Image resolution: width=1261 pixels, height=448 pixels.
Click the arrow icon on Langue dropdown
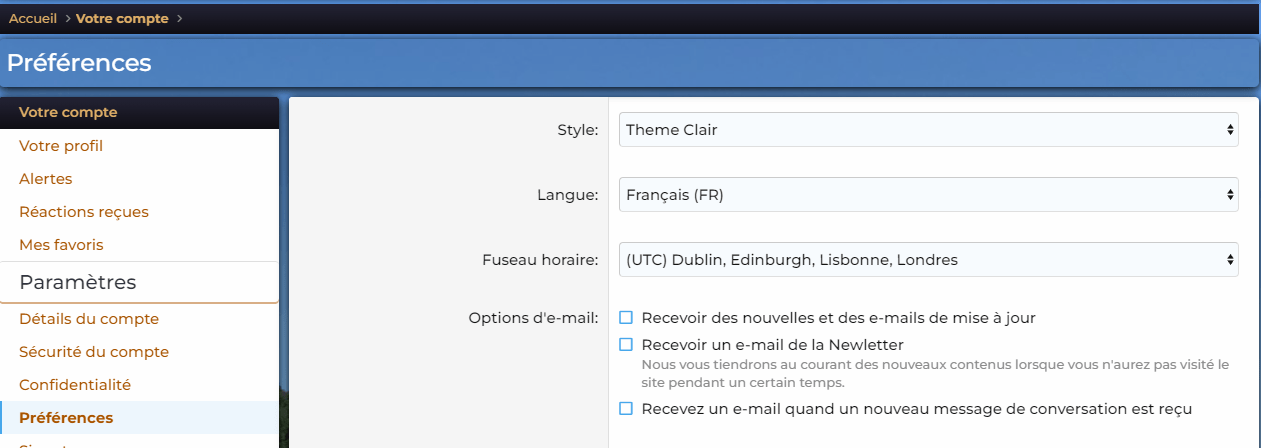click(x=1229, y=195)
